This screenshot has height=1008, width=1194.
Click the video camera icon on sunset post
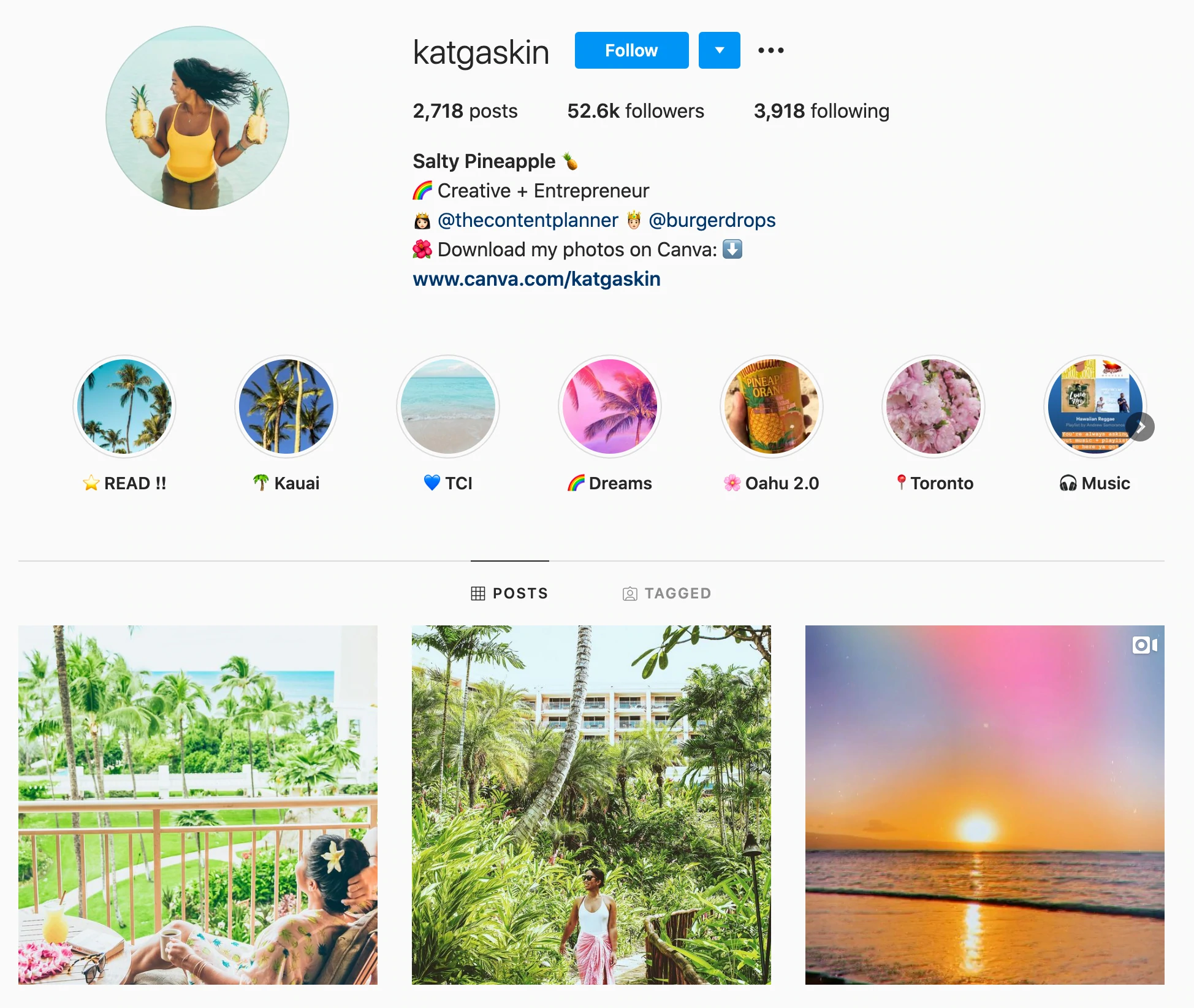tap(1145, 645)
